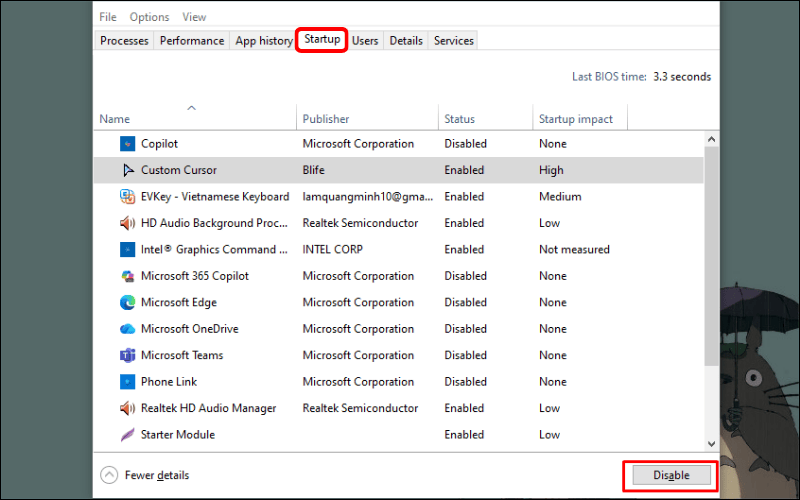
Task: Click the Realtek HD Audio Manager speaker icon
Action: (127, 409)
